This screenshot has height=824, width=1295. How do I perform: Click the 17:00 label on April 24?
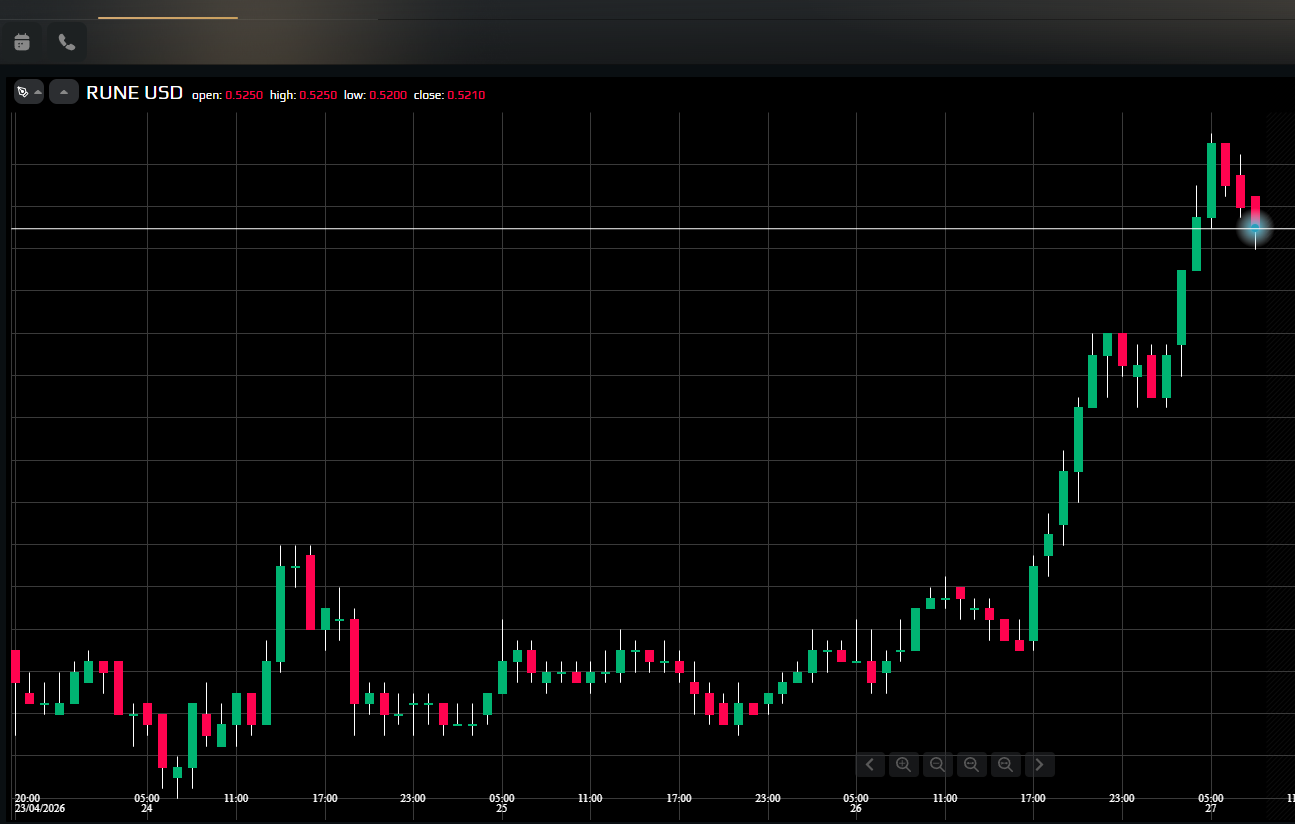coord(324,798)
